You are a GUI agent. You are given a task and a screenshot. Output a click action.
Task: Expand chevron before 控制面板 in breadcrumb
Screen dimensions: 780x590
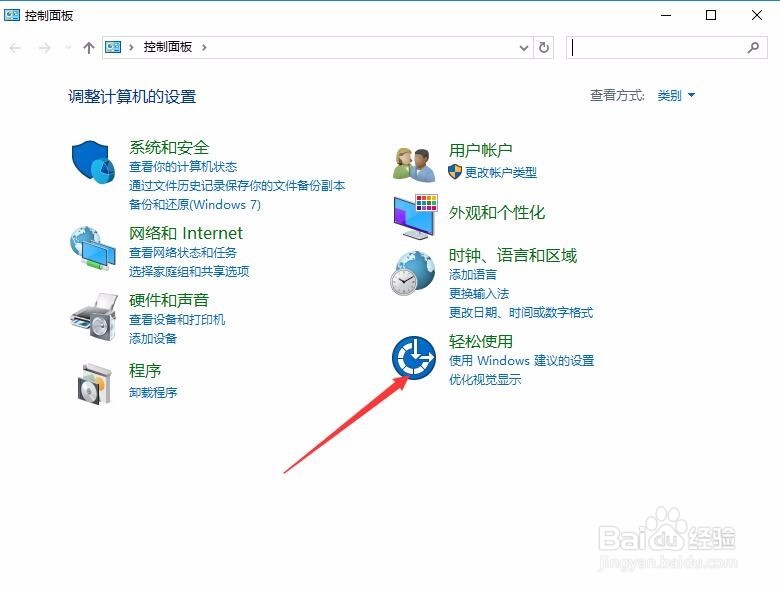[x=131, y=47]
